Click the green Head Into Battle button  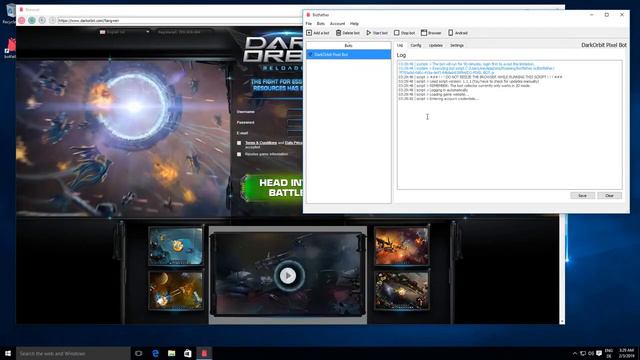pos(273,188)
